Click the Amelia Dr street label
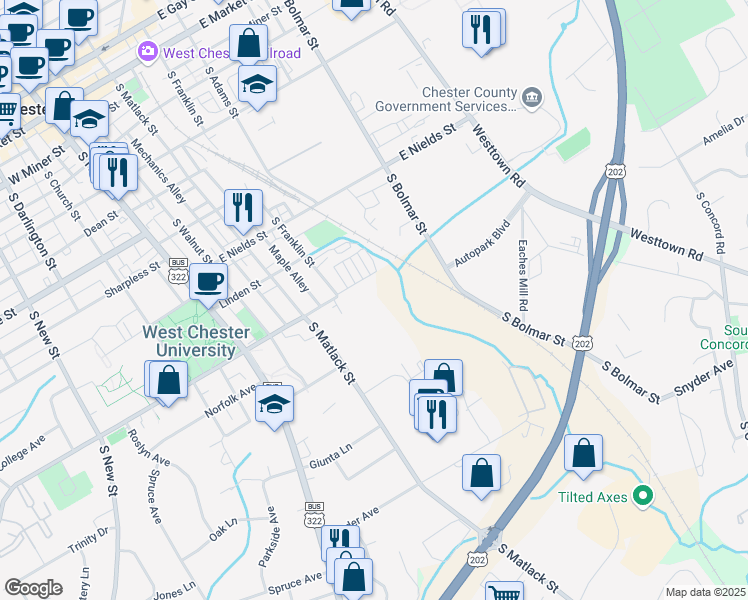The width and height of the screenshot is (748, 600). click(x=724, y=130)
